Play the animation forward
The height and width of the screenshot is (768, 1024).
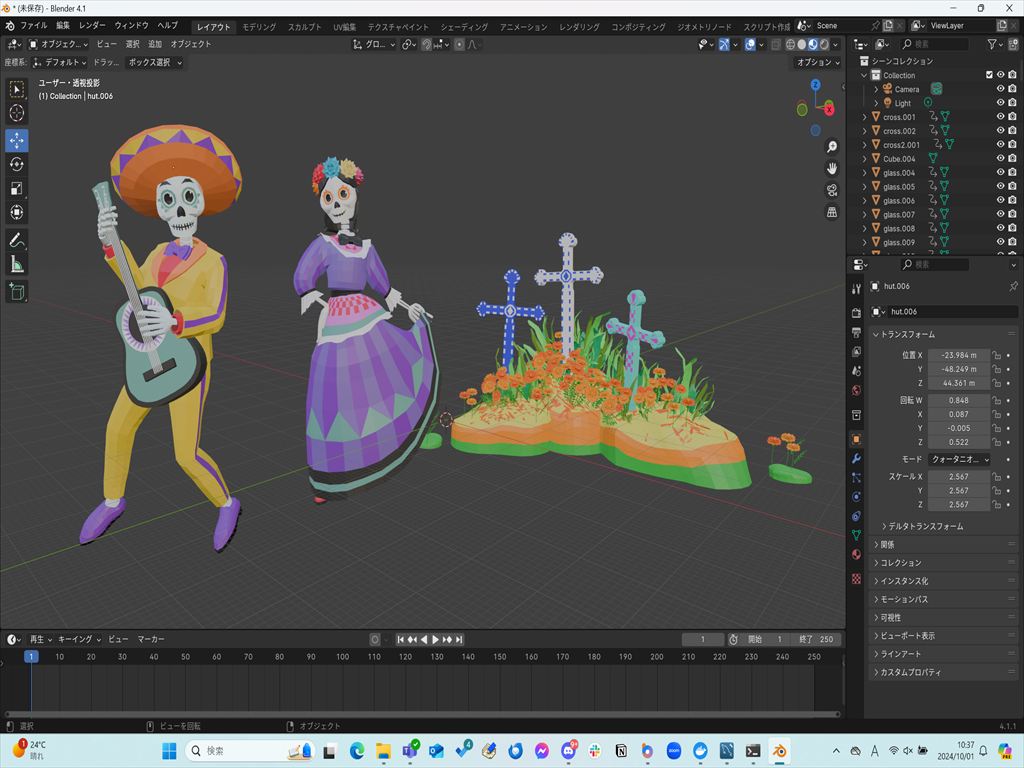pos(436,640)
